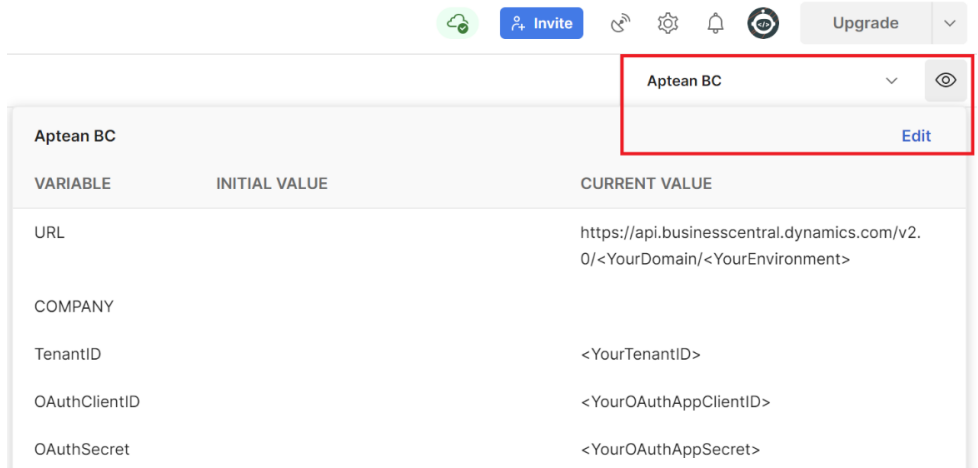Click the INITIAL VALUE column header

(272, 184)
